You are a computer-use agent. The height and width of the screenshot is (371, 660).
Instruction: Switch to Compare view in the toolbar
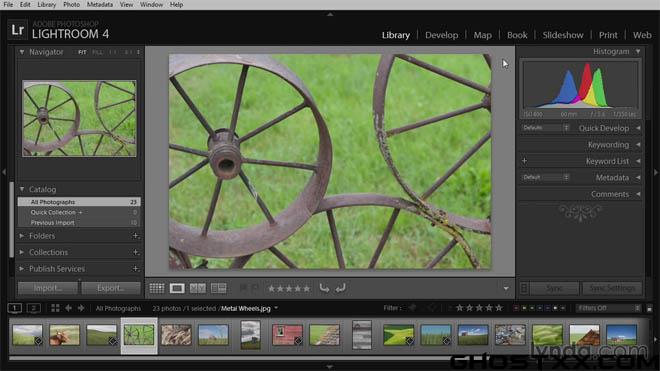pos(197,288)
